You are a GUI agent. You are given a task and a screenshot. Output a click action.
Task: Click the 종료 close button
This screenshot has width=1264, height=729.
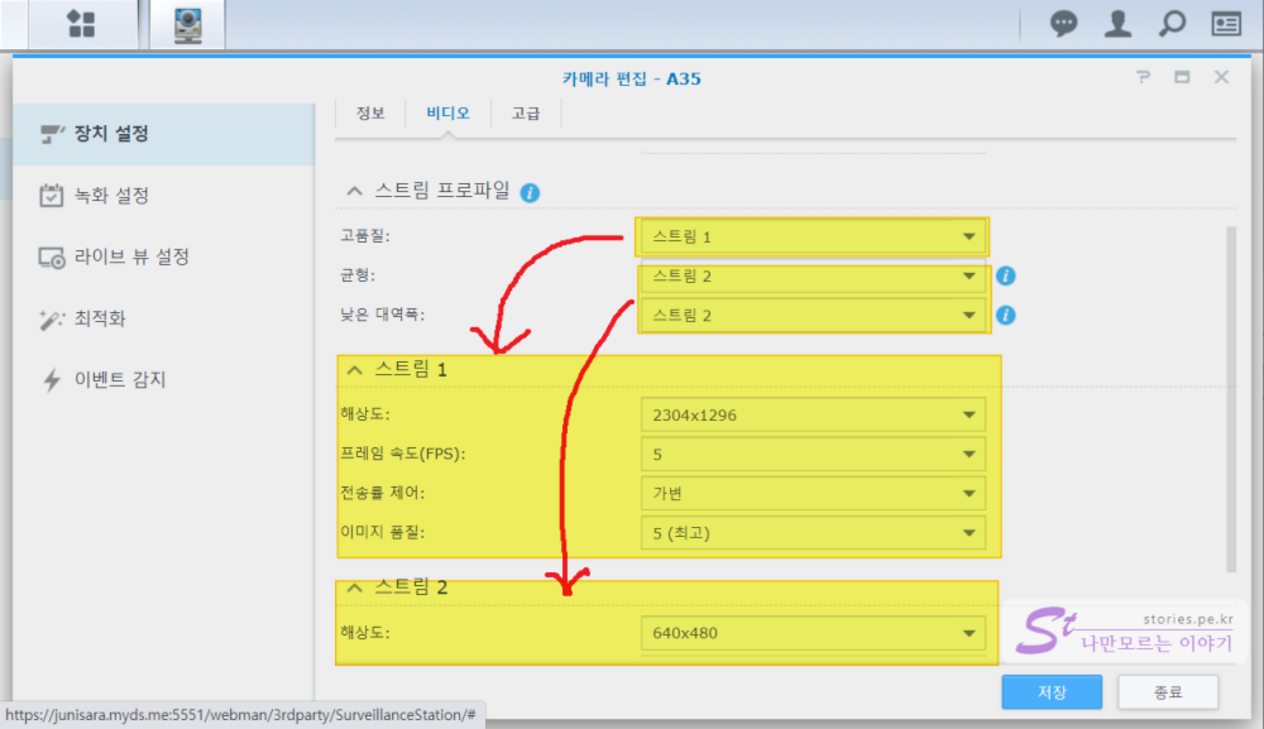[x=1167, y=692]
